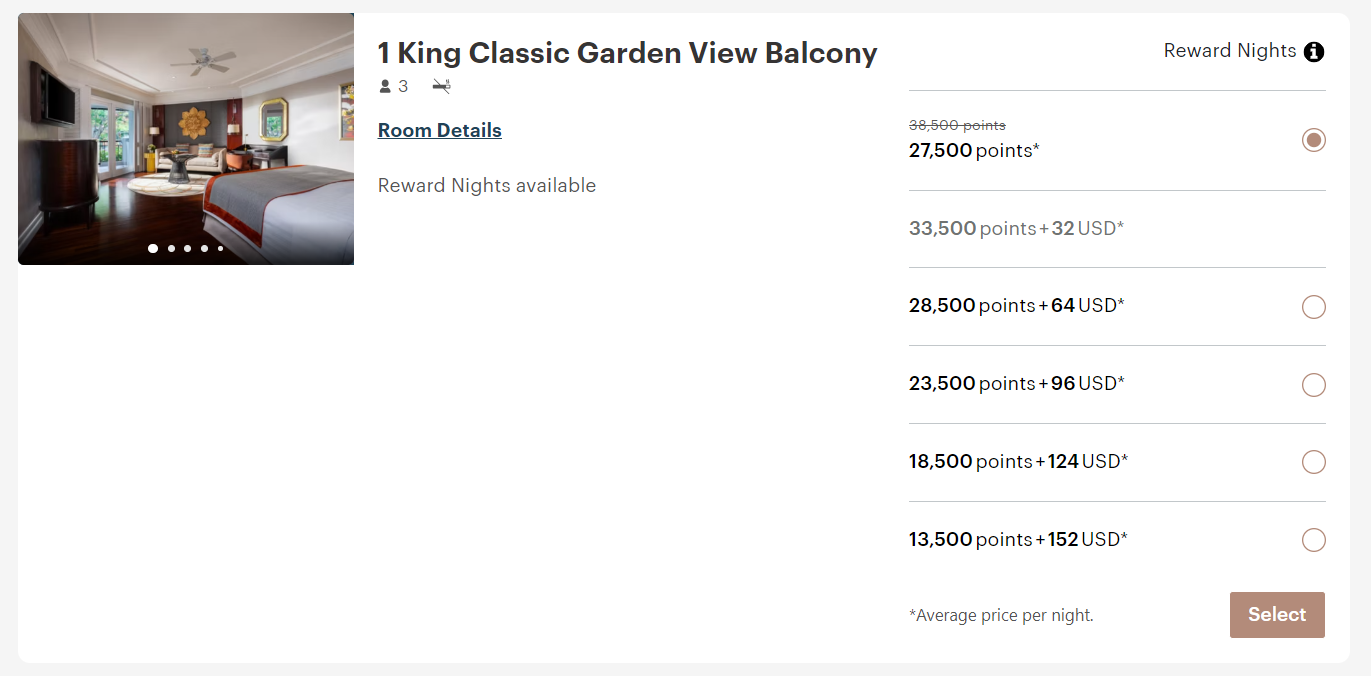Screen dimensions: 1371x676
Task: Click the last carousel dot under the photo
Action: click(220, 248)
